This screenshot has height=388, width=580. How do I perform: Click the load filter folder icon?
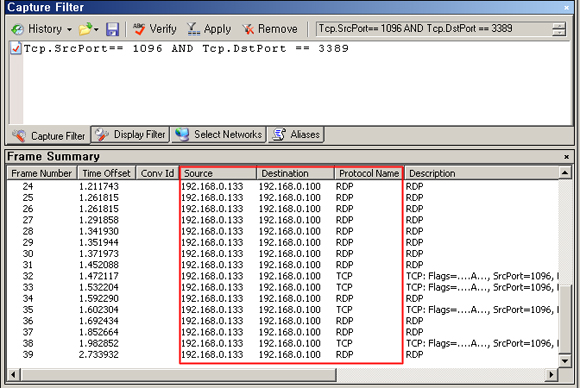click(x=85, y=29)
